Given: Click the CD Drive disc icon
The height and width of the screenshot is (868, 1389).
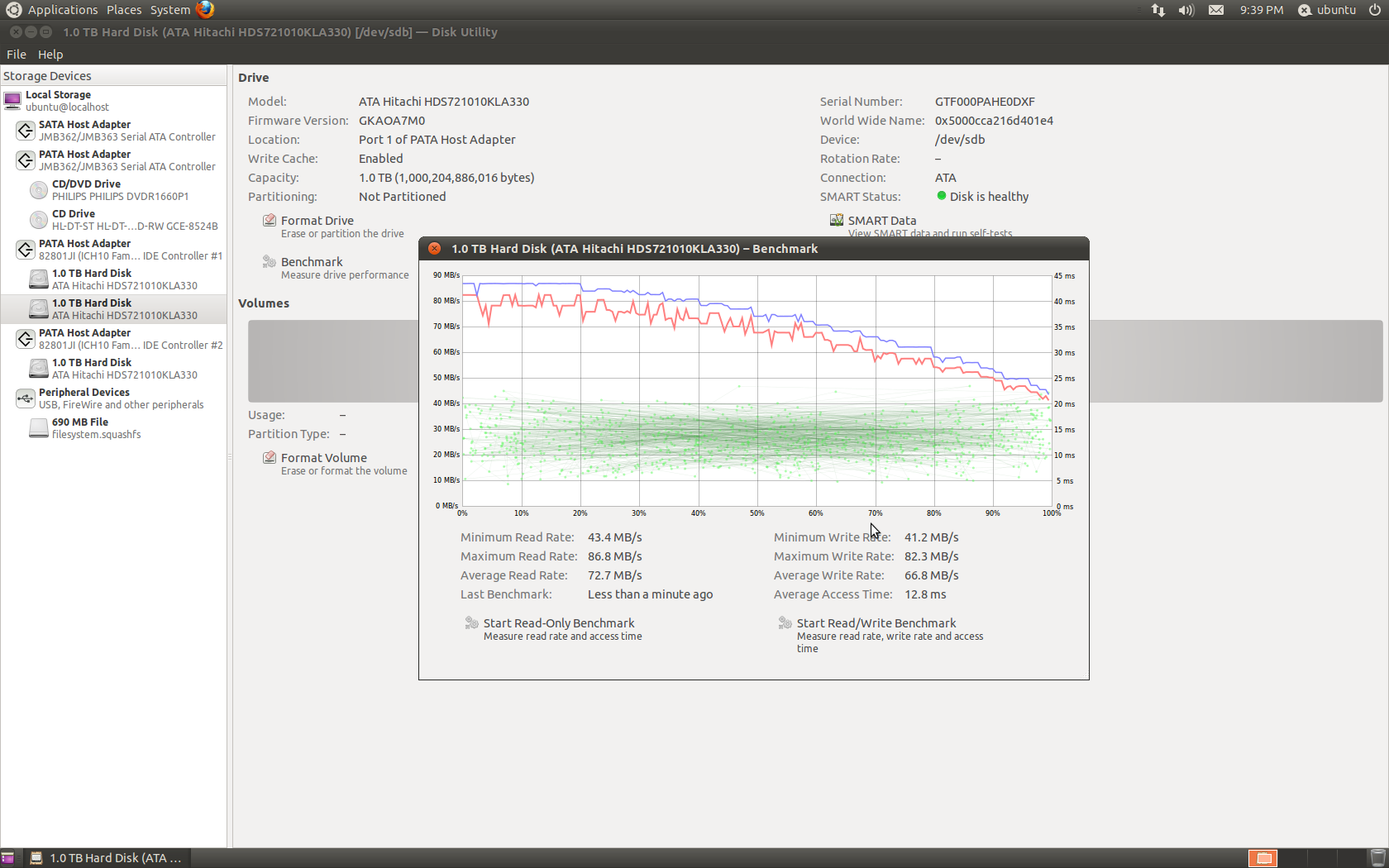Looking at the screenshot, I should coord(39,220).
